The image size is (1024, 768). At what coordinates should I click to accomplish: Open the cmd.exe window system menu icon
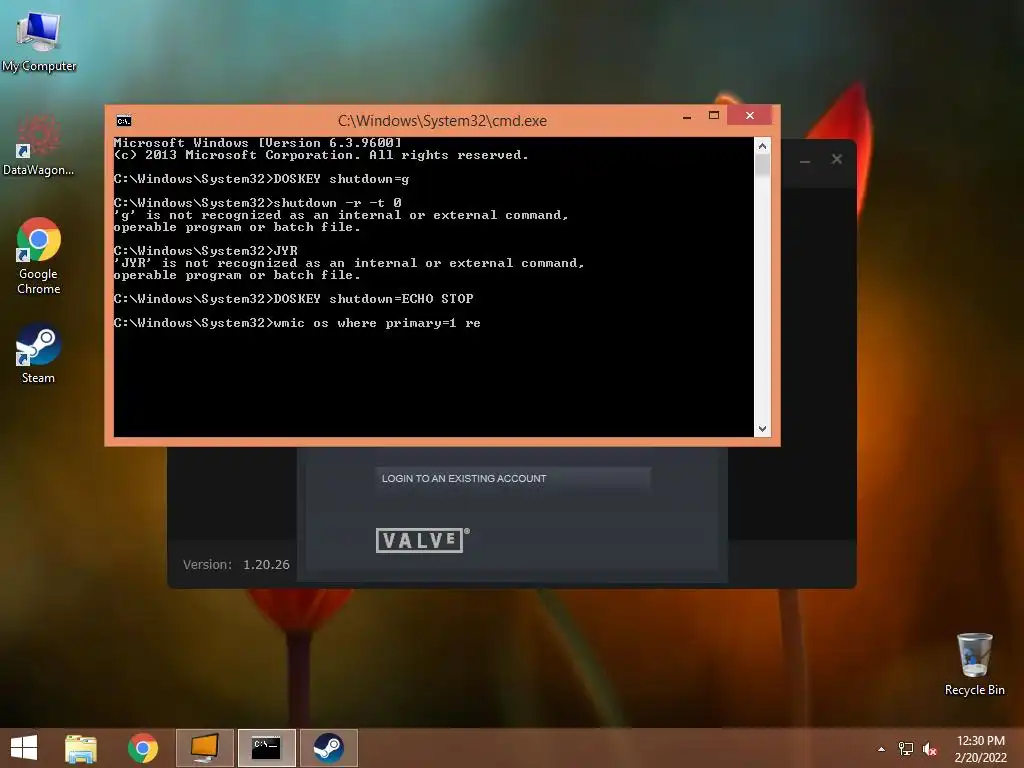(123, 121)
